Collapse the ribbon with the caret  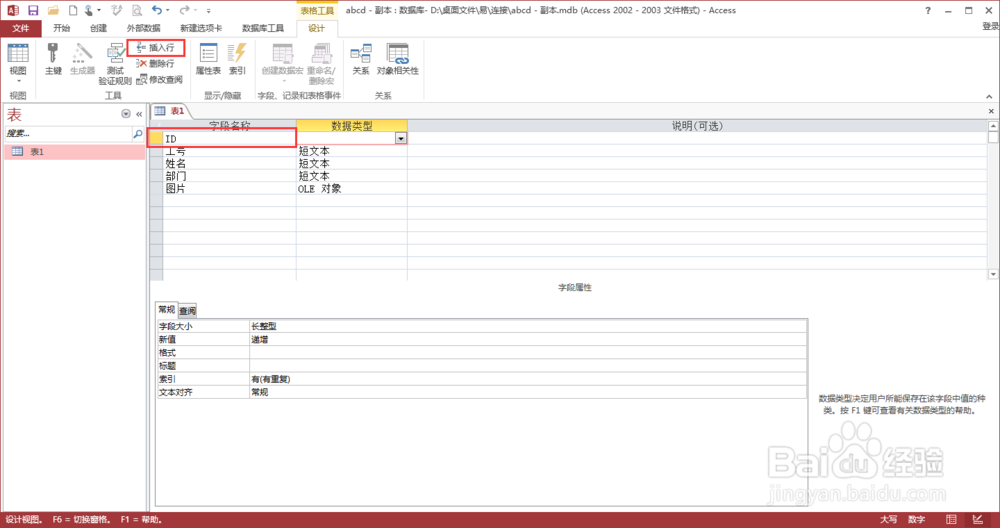[989, 97]
